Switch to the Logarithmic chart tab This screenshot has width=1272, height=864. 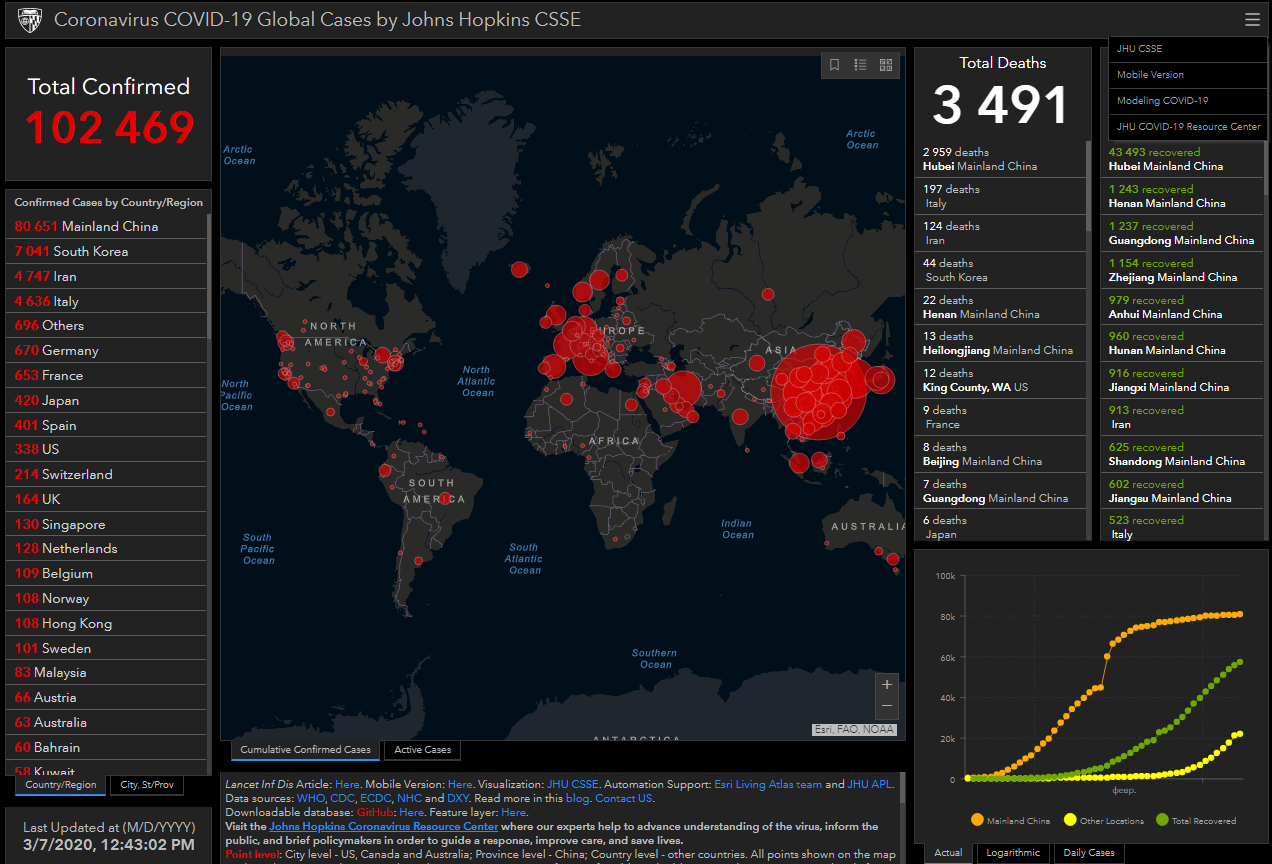click(x=1013, y=853)
